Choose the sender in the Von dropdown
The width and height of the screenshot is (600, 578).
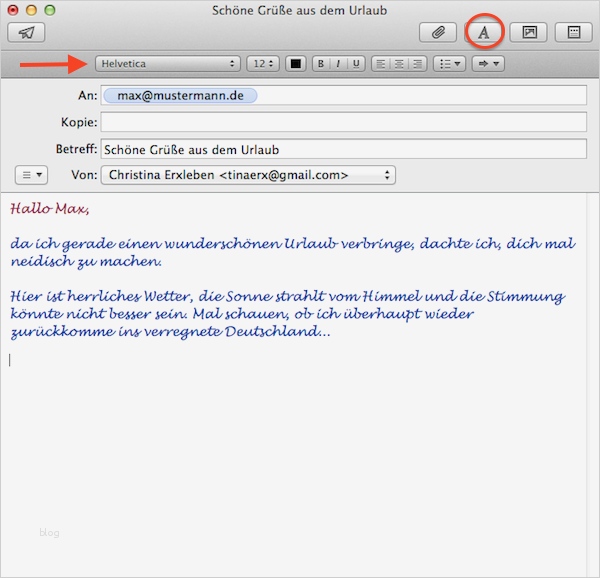click(248, 175)
